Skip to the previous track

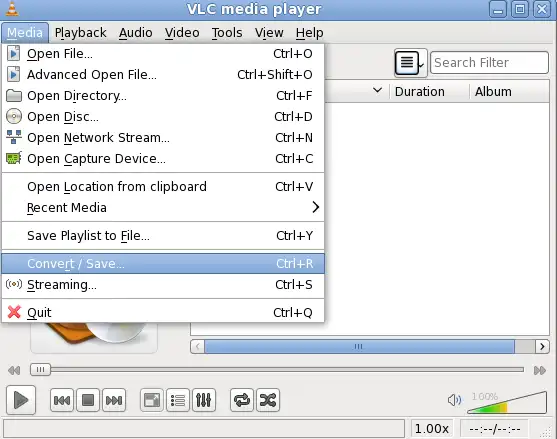click(x=62, y=400)
